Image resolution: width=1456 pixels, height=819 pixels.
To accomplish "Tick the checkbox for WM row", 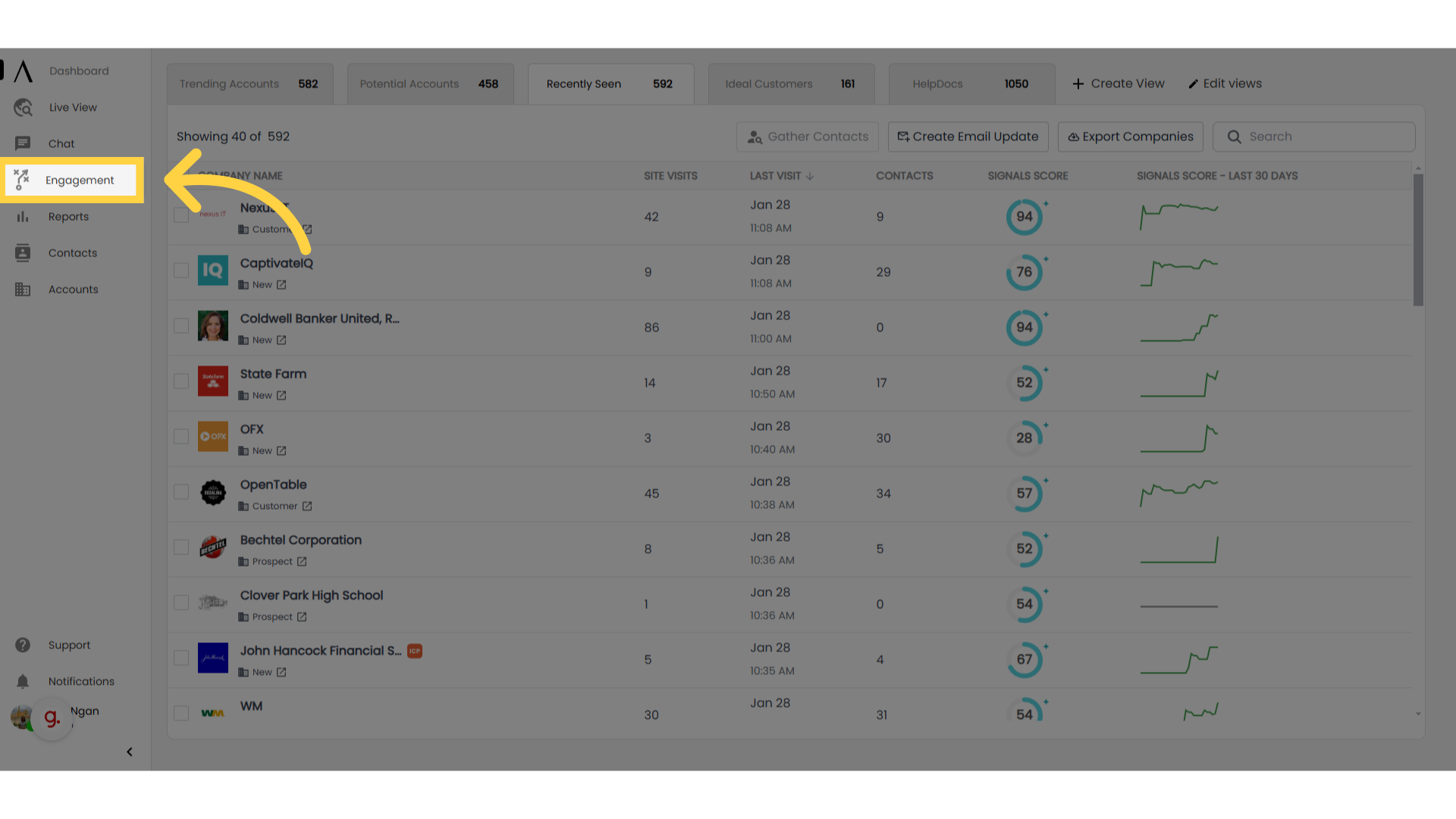I will 181,714.
